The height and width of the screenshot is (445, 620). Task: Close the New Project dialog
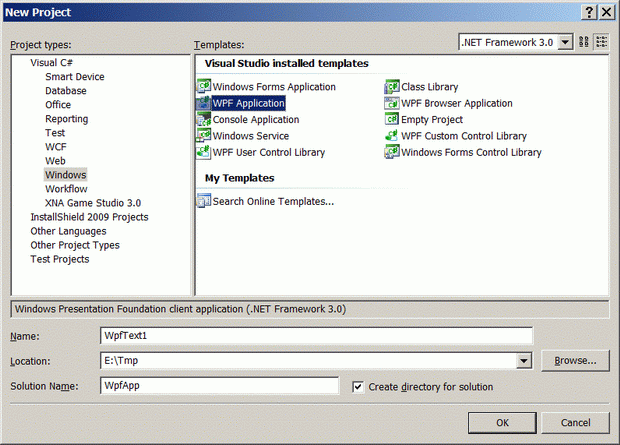point(606,12)
